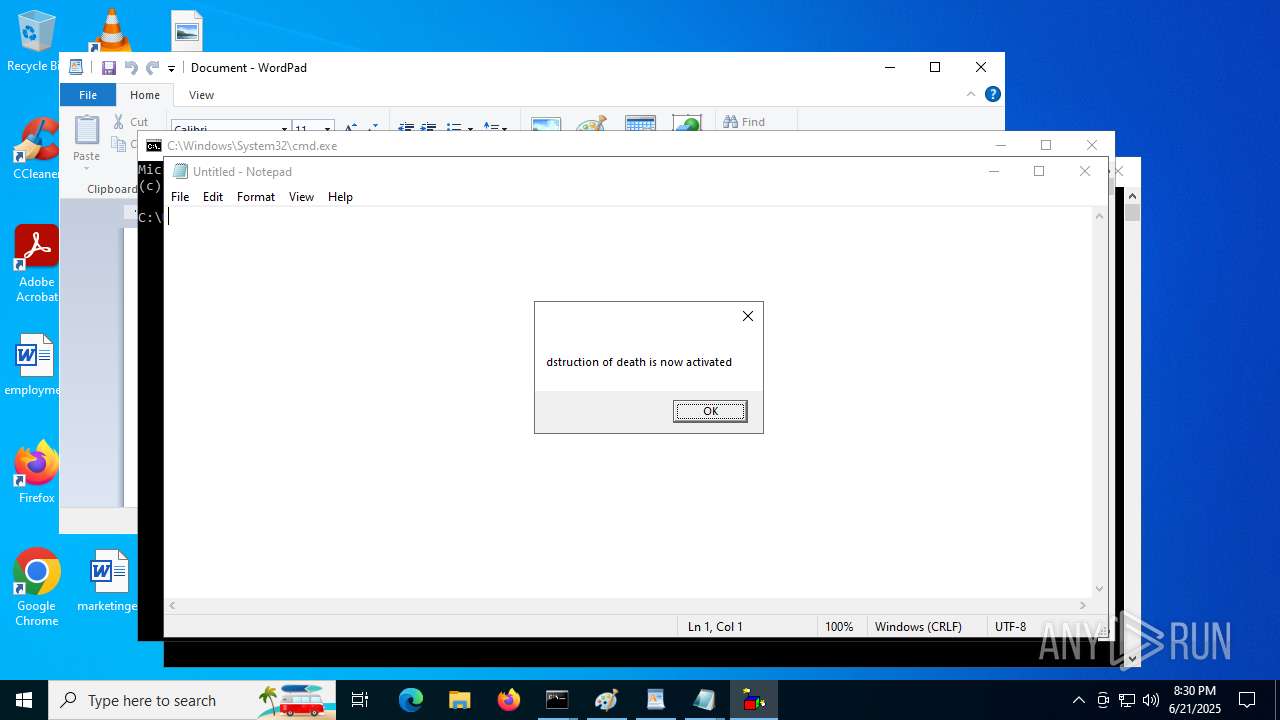Click the WordPad insert Picture icon
This screenshot has height=720, width=1280.
pyautogui.click(x=546, y=124)
